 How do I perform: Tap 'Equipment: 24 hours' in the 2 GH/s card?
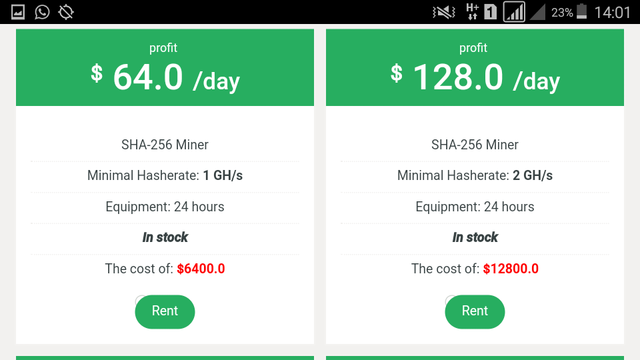tap(475, 207)
